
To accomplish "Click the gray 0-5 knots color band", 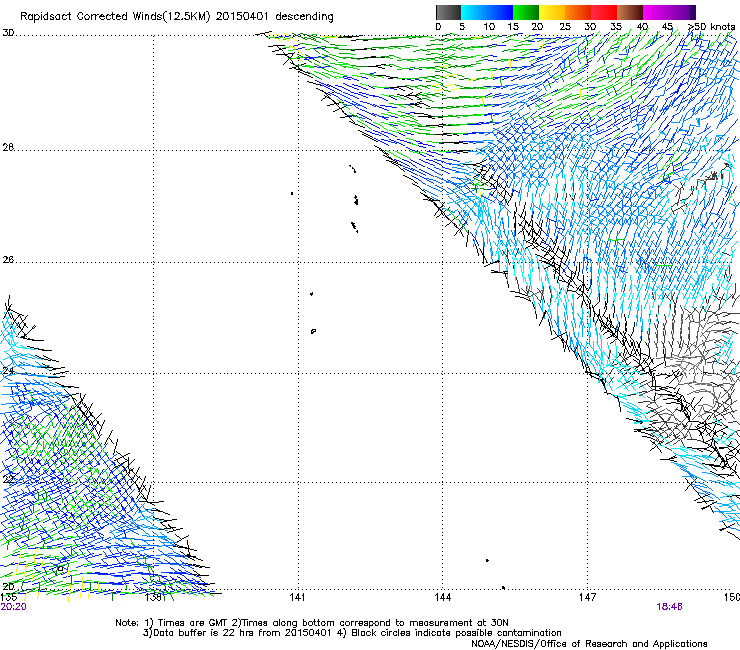I will point(448,12).
